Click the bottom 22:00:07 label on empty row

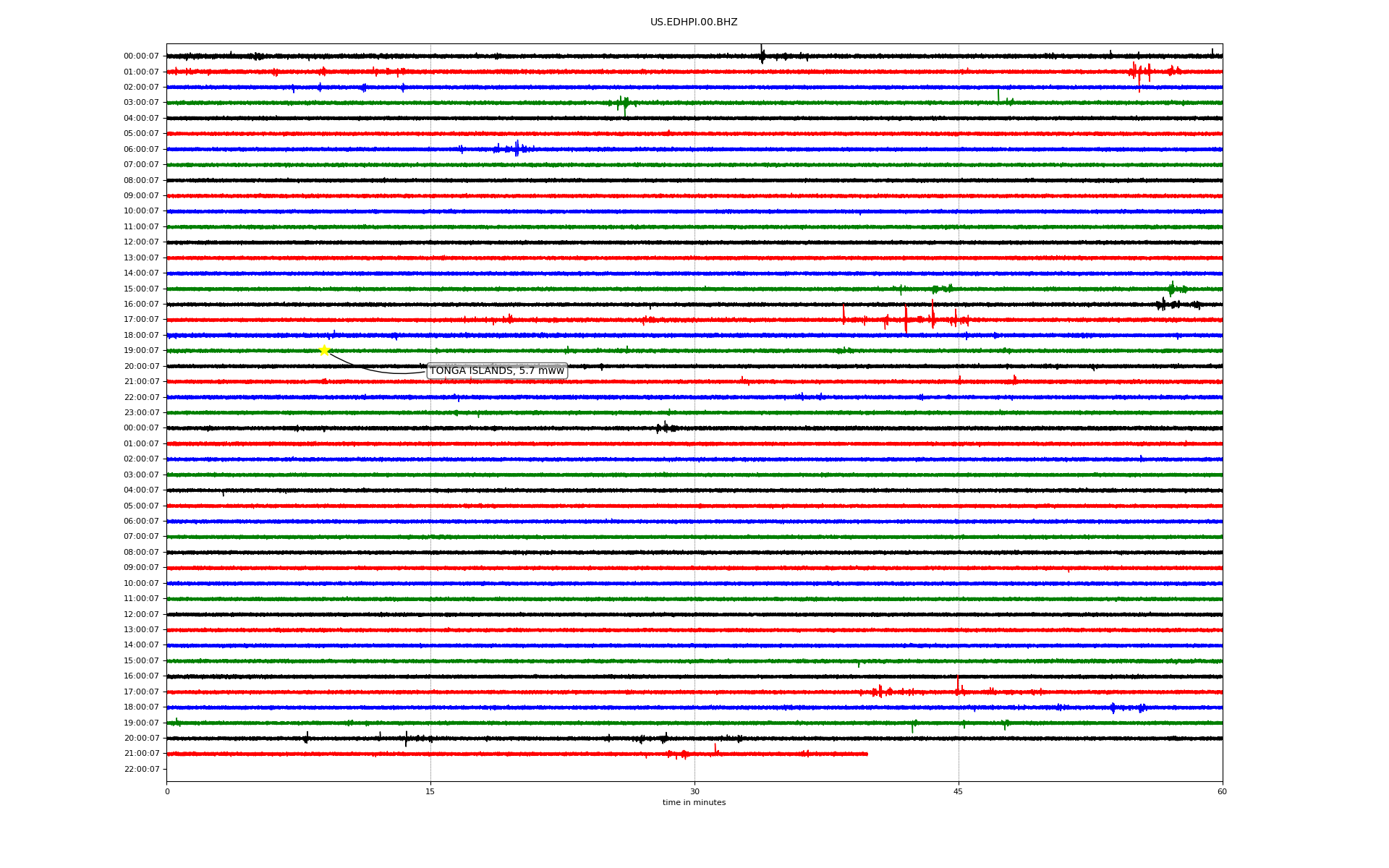coord(141,769)
